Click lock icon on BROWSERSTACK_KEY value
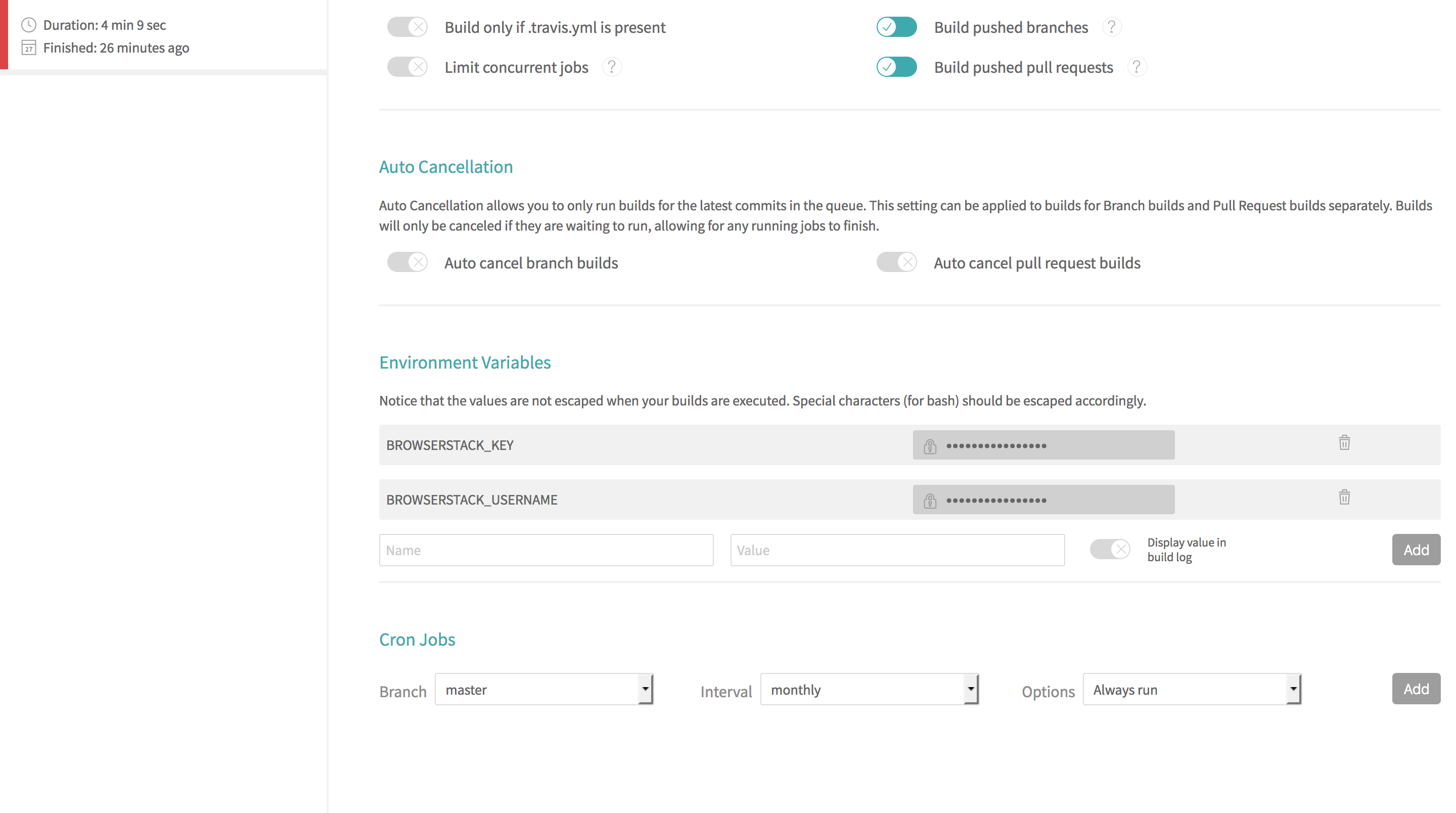This screenshot has width=1456, height=813. pyautogui.click(x=930, y=446)
